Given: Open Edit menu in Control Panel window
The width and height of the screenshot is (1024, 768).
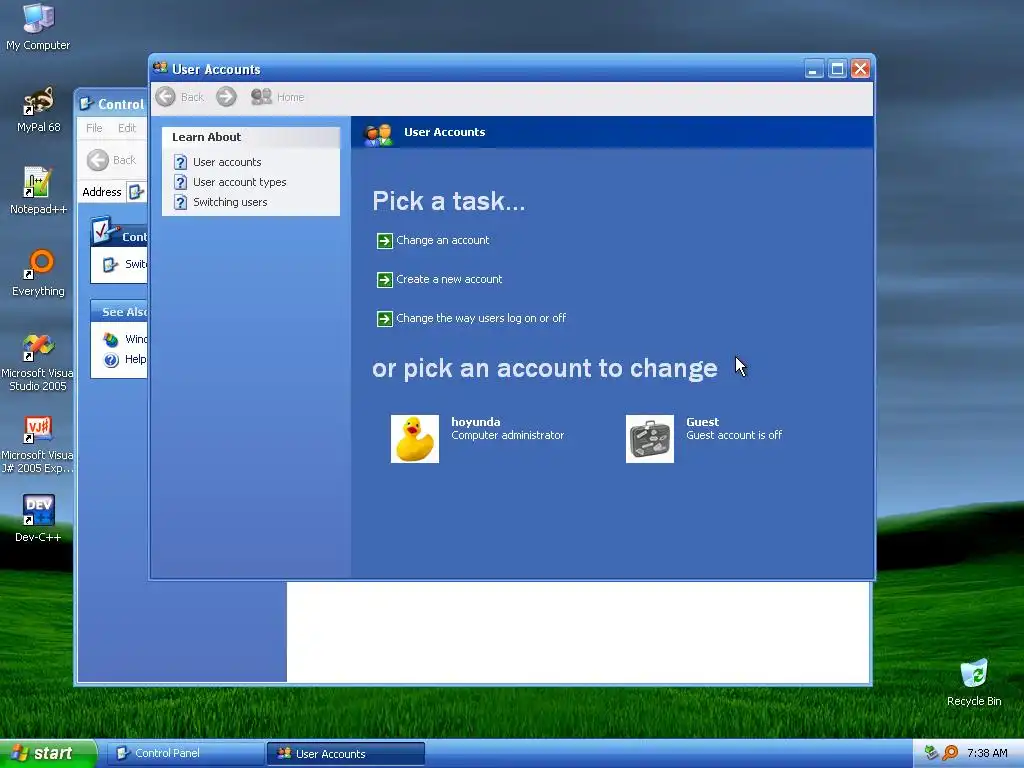Looking at the screenshot, I should tap(127, 128).
